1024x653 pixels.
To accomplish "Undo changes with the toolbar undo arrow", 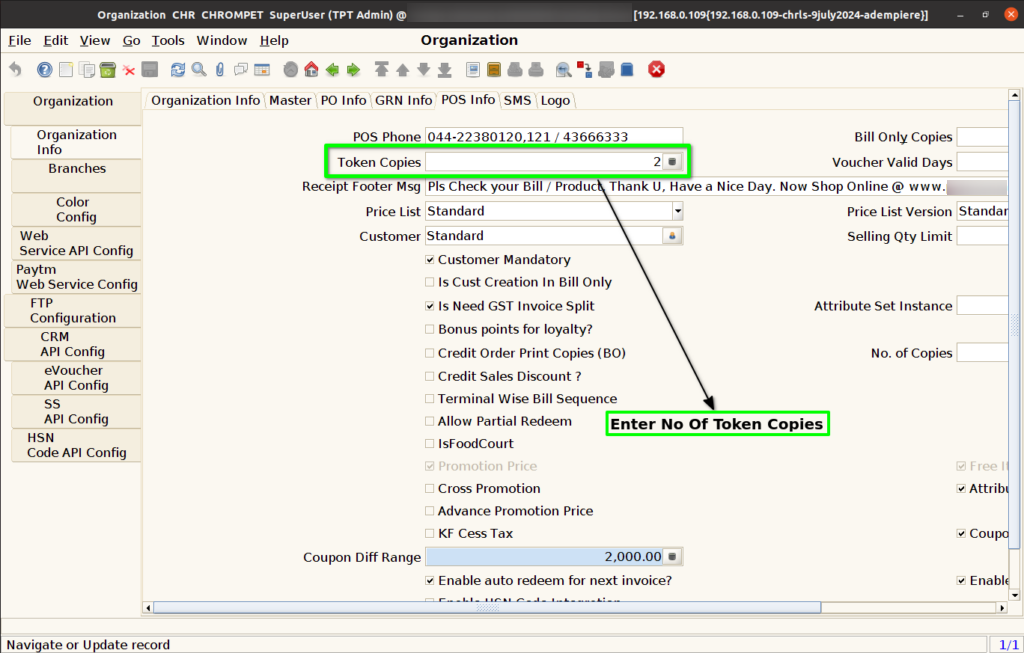I will (16, 69).
